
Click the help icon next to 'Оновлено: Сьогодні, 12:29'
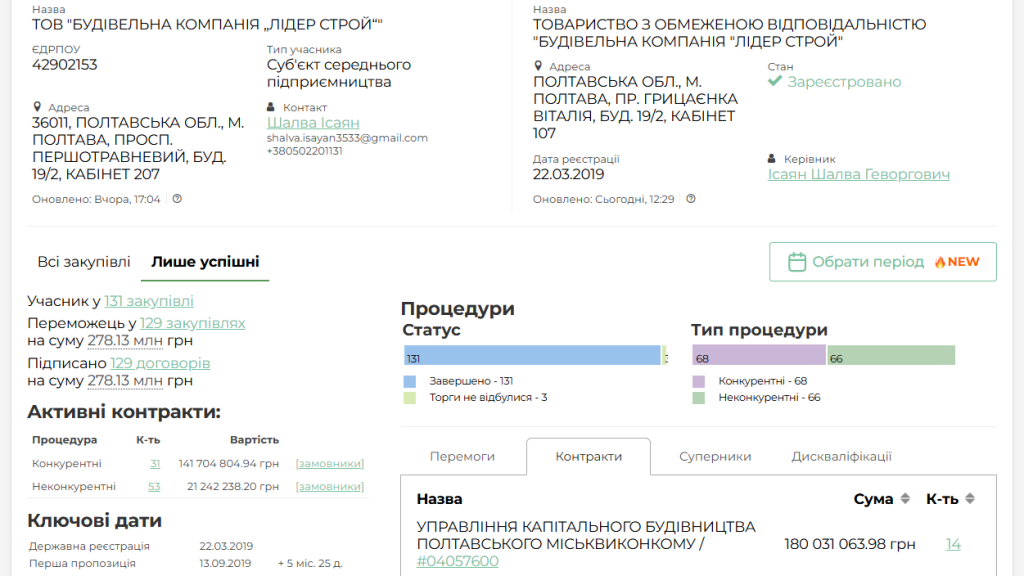point(691,199)
